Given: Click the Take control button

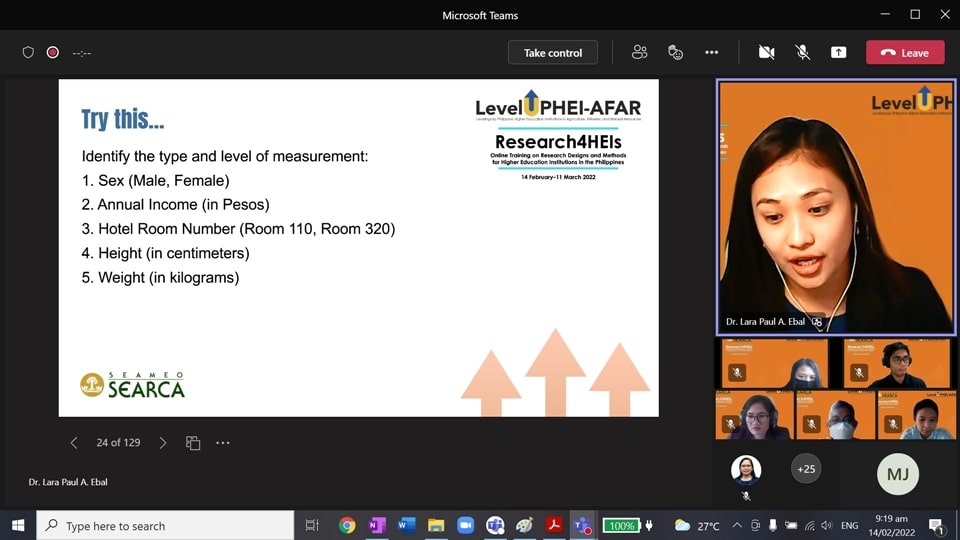Looking at the screenshot, I should click(x=552, y=52).
